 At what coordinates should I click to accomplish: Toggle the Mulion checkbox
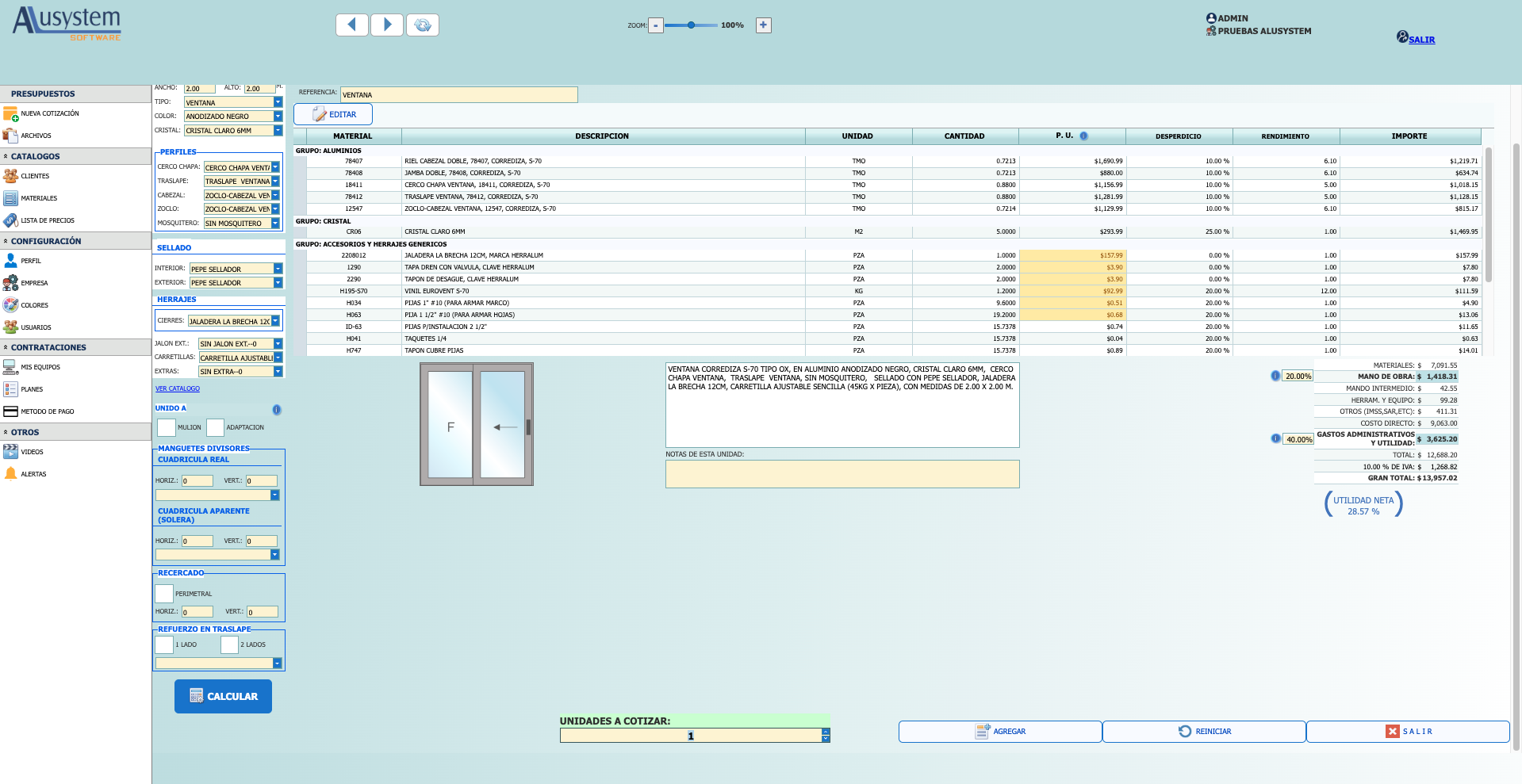pos(167,427)
